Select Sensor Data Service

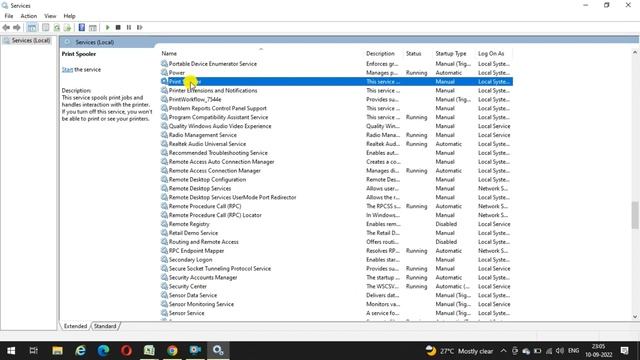pyautogui.click(x=193, y=295)
